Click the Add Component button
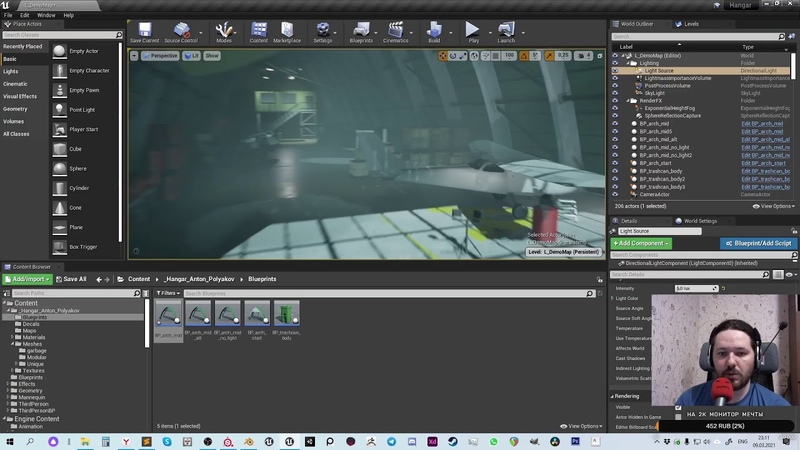 coord(641,243)
